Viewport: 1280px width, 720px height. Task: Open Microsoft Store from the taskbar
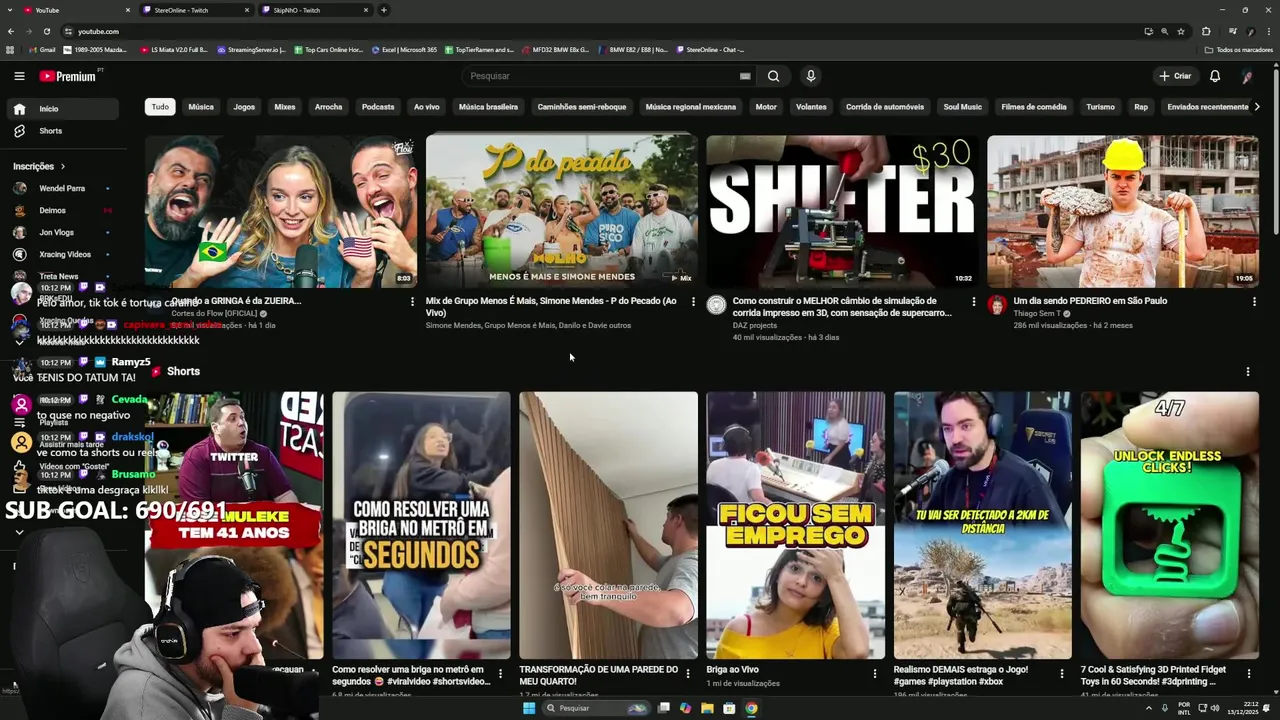729,708
